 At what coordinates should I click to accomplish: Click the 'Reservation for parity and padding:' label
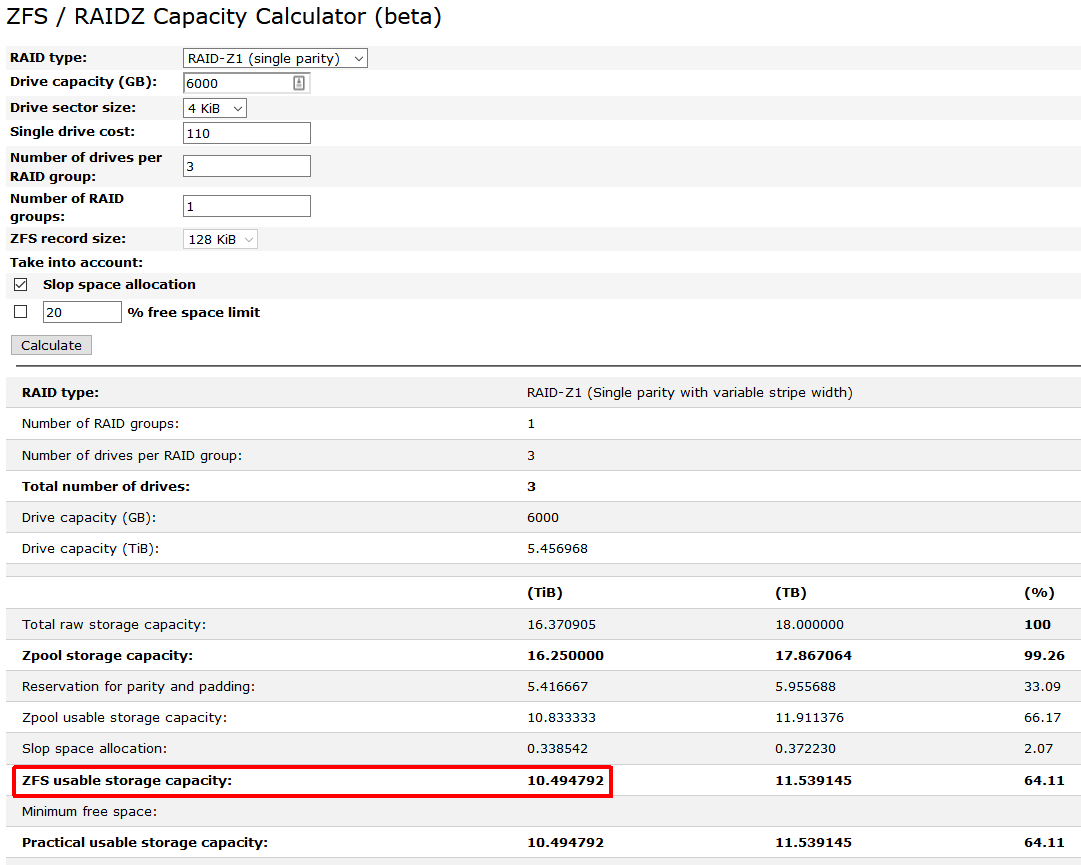point(139,686)
